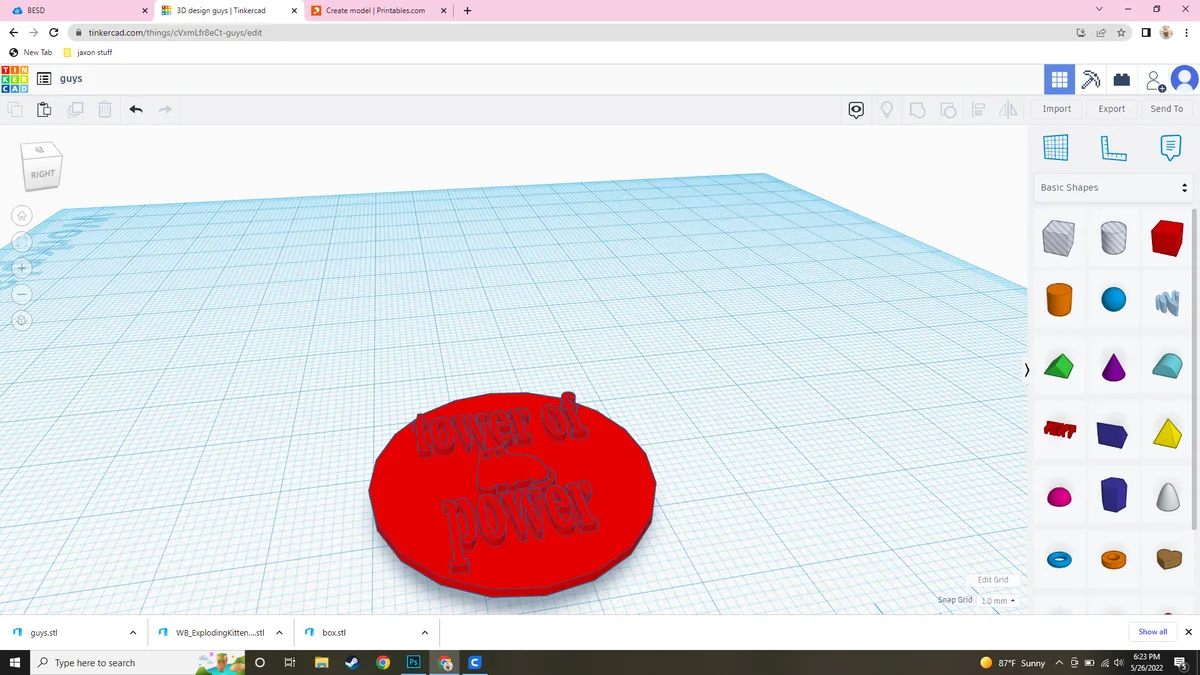Viewport: 1200px width, 675px height.
Task: Pick the grey Paraboloid shape
Action: pyautogui.click(x=1166, y=496)
